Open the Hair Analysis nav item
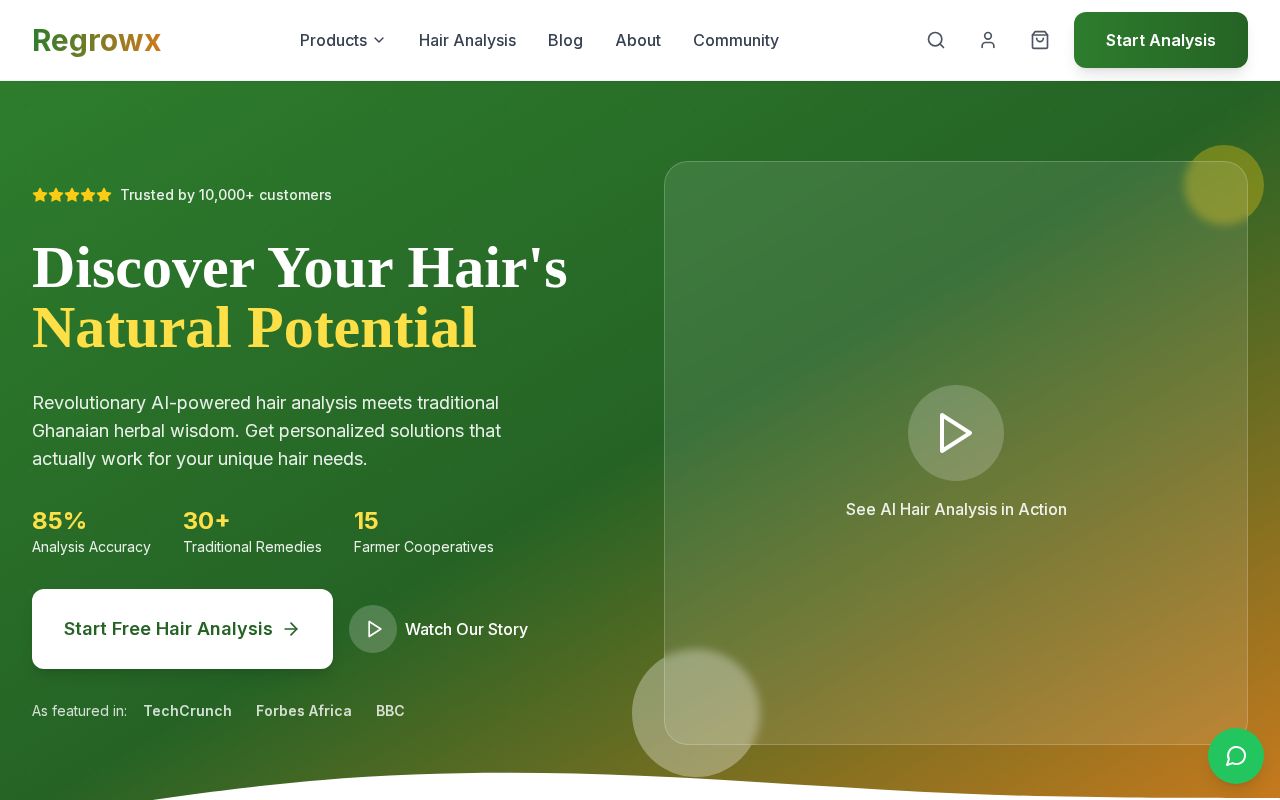This screenshot has width=1280, height=800. click(467, 40)
